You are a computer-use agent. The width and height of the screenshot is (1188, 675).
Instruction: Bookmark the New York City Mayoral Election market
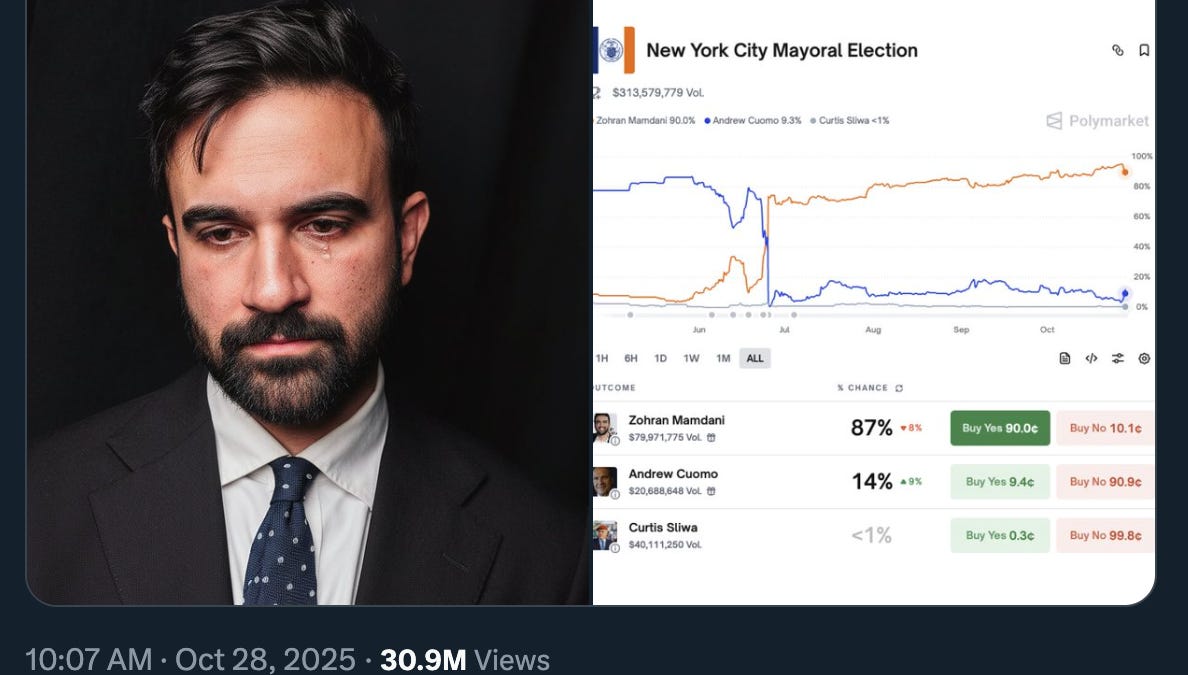[x=1144, y=50]
